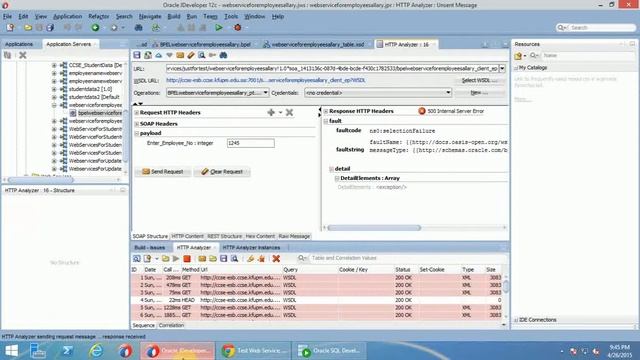Click the refresh icon in Application Servers panel

pos(8,55)
